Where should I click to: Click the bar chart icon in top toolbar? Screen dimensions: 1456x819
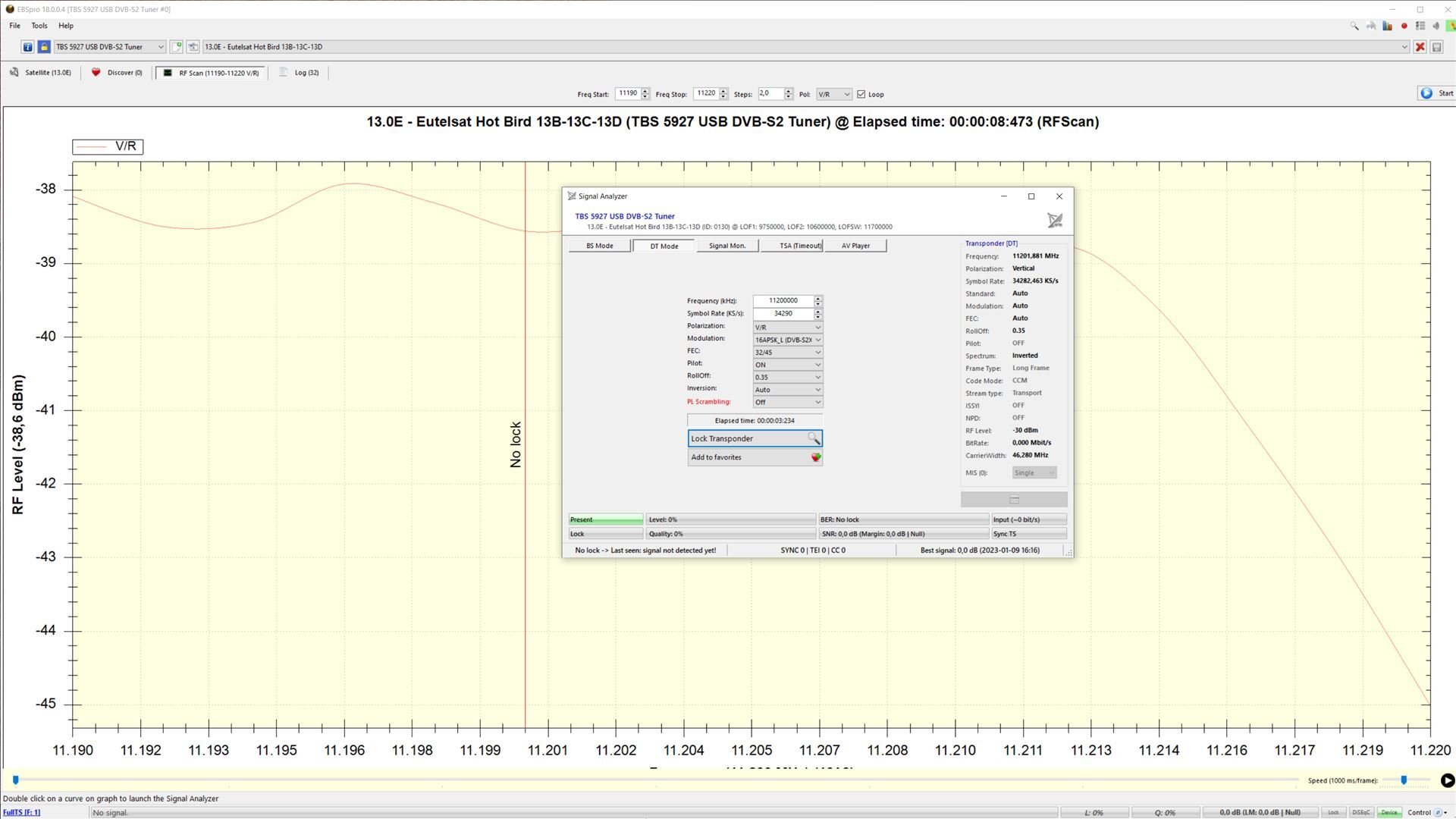[x=1387, y=26]
